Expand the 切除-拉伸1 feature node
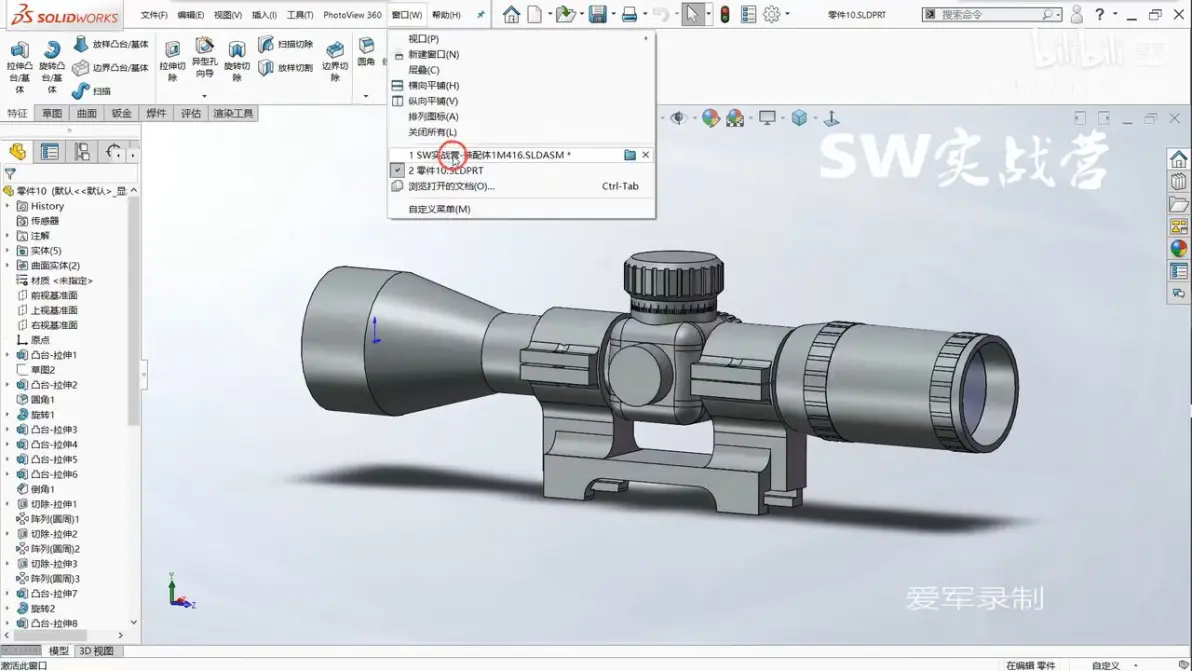This screenshot has width=1192, height=671. [x=8, y=504]
